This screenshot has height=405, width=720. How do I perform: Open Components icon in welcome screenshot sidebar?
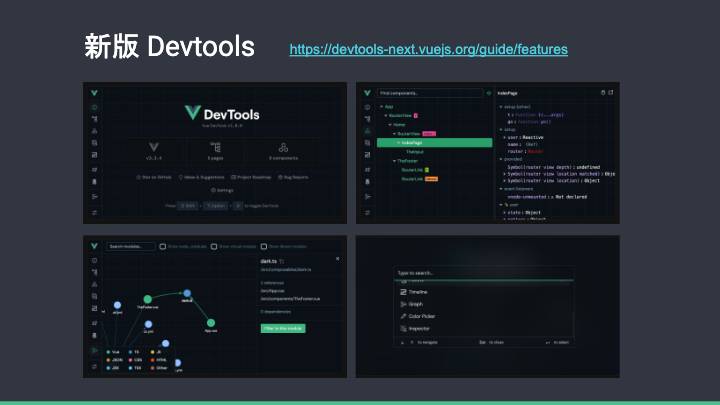[x=94, y=131]
